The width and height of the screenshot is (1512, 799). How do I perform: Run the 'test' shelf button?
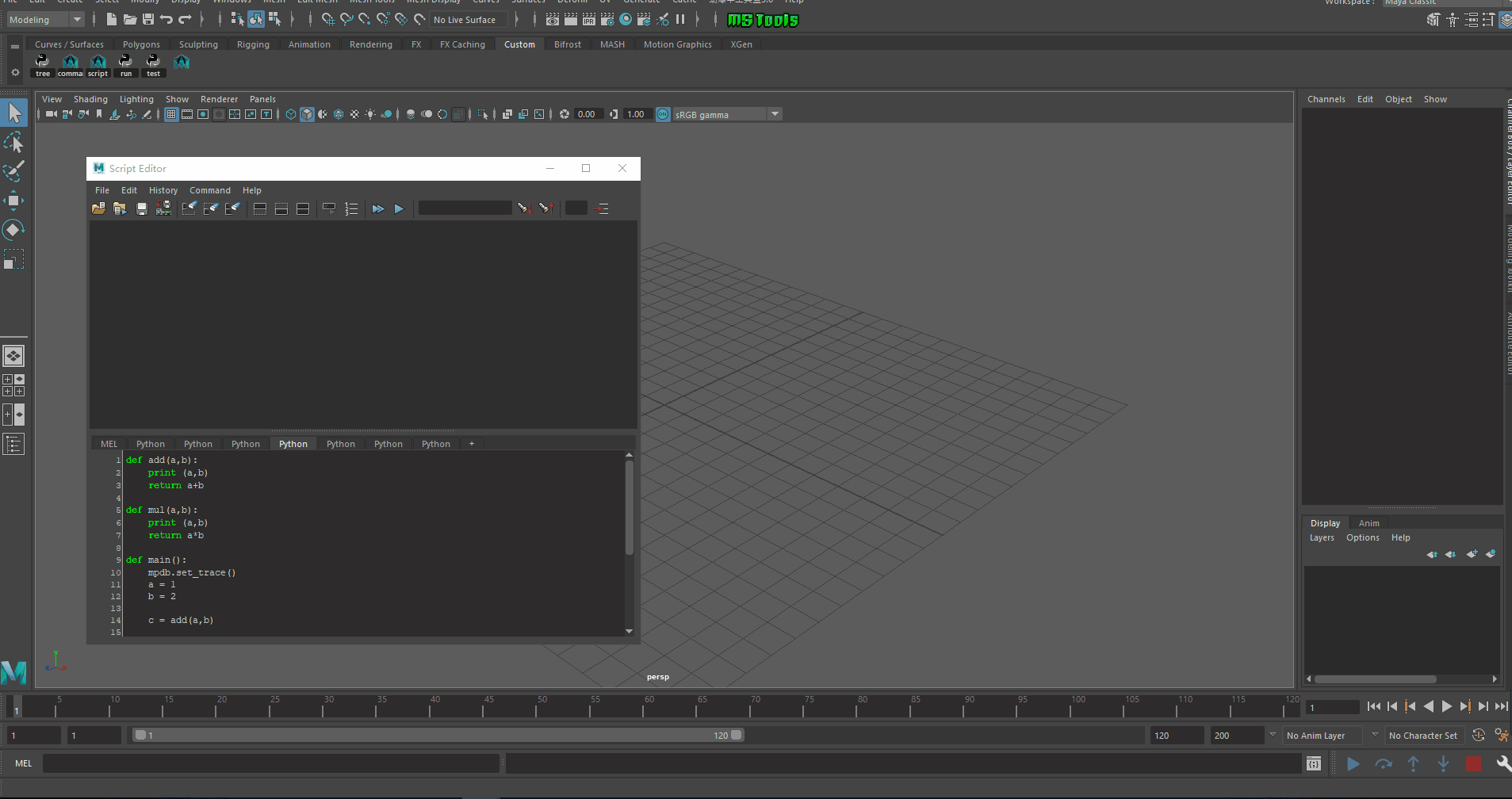(x=153, y=66)
